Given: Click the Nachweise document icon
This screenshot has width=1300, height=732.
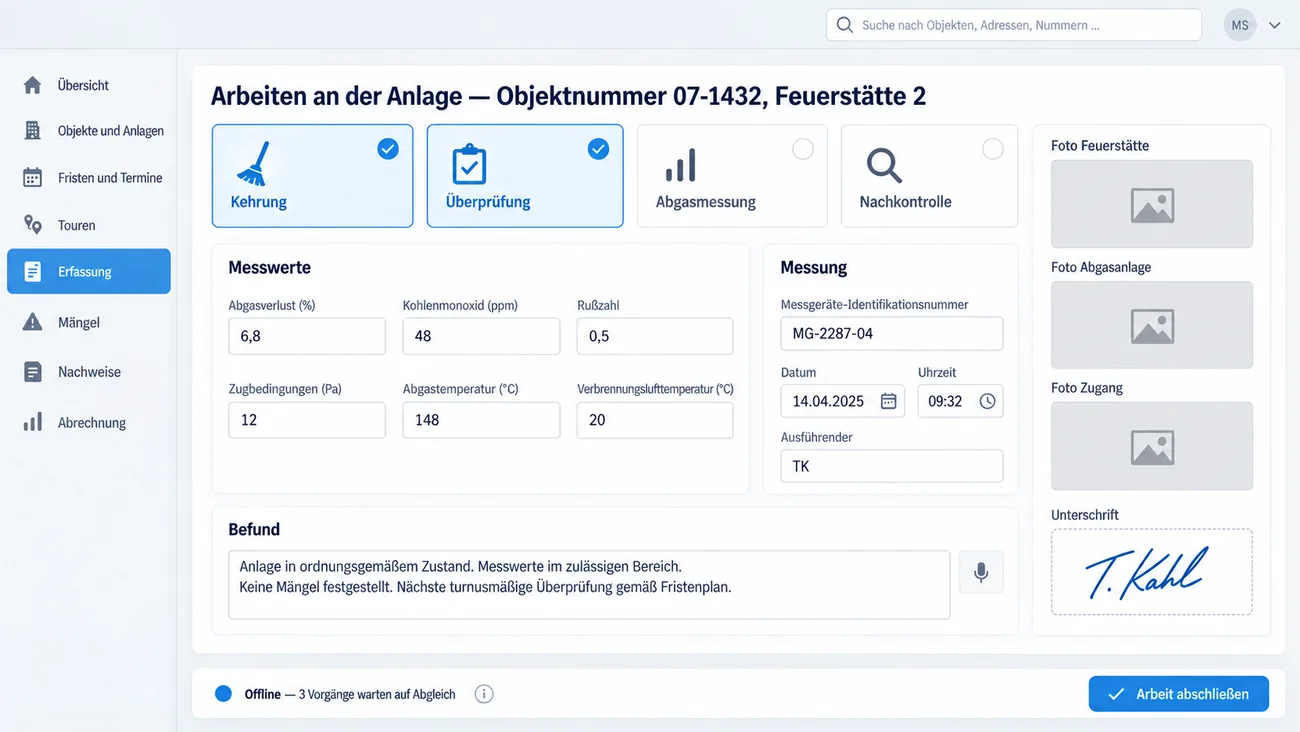Looking at the screenshot, I should coord(33,372).
